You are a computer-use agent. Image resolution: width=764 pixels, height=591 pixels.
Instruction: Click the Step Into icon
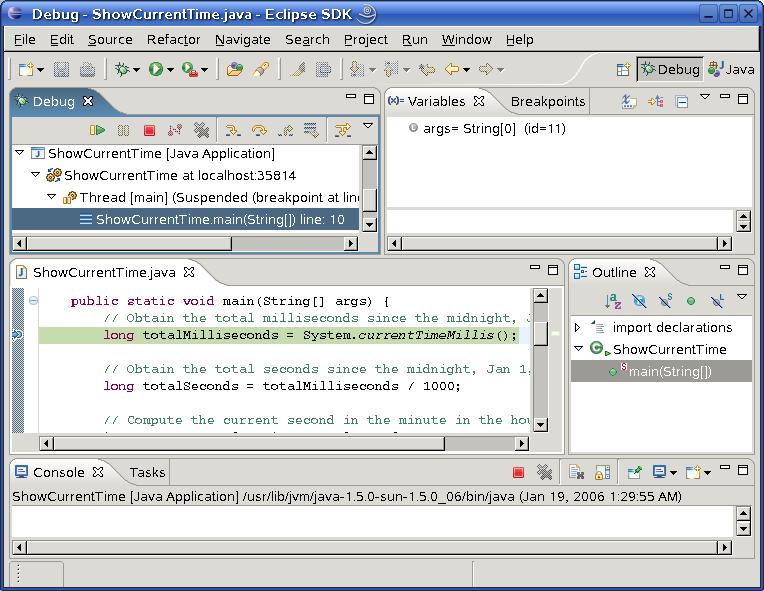233,130
